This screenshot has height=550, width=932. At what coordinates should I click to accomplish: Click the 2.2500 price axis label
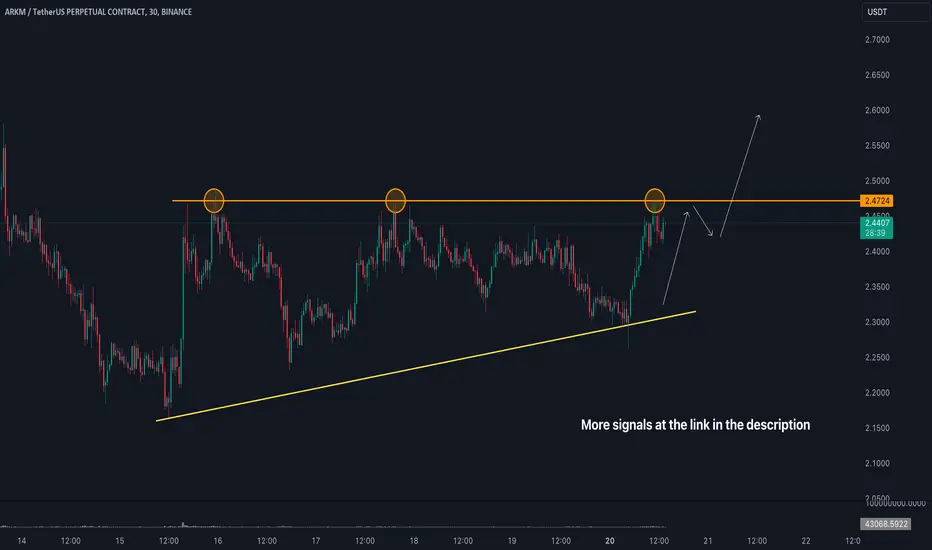(x=877, y=357)
